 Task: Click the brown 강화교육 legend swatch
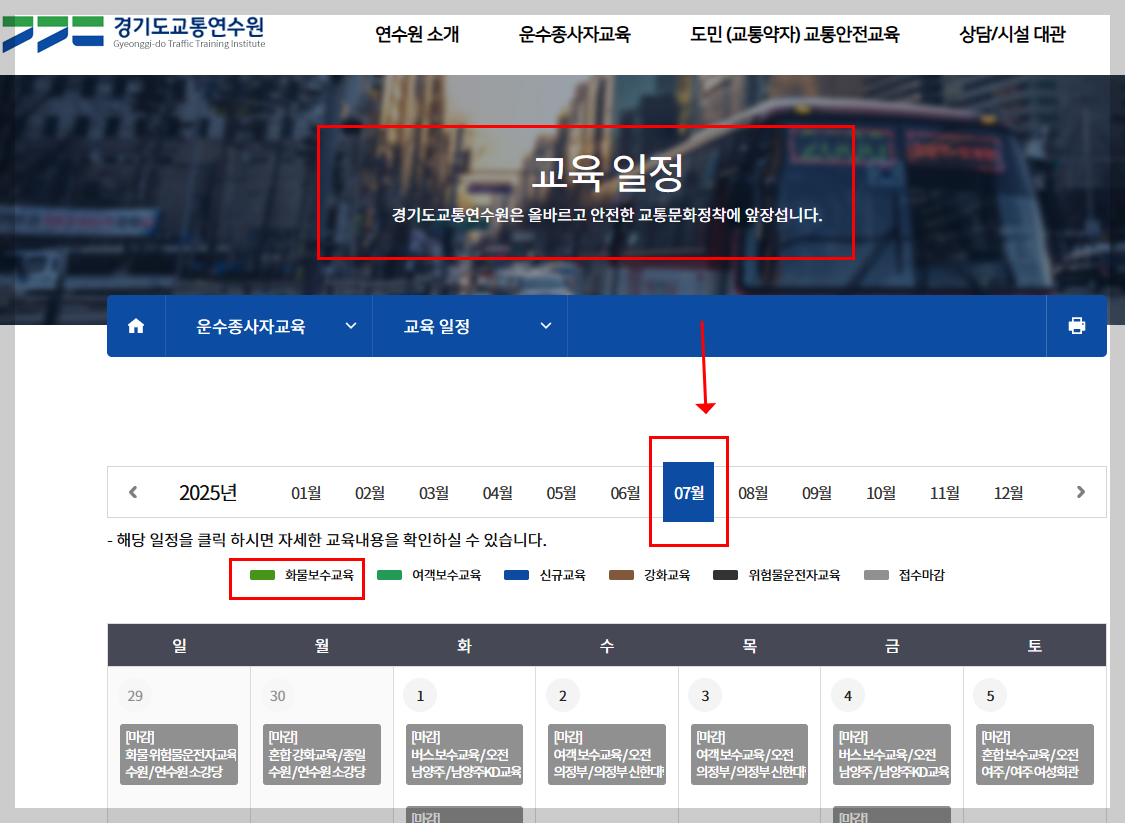[x=621, y=575]
